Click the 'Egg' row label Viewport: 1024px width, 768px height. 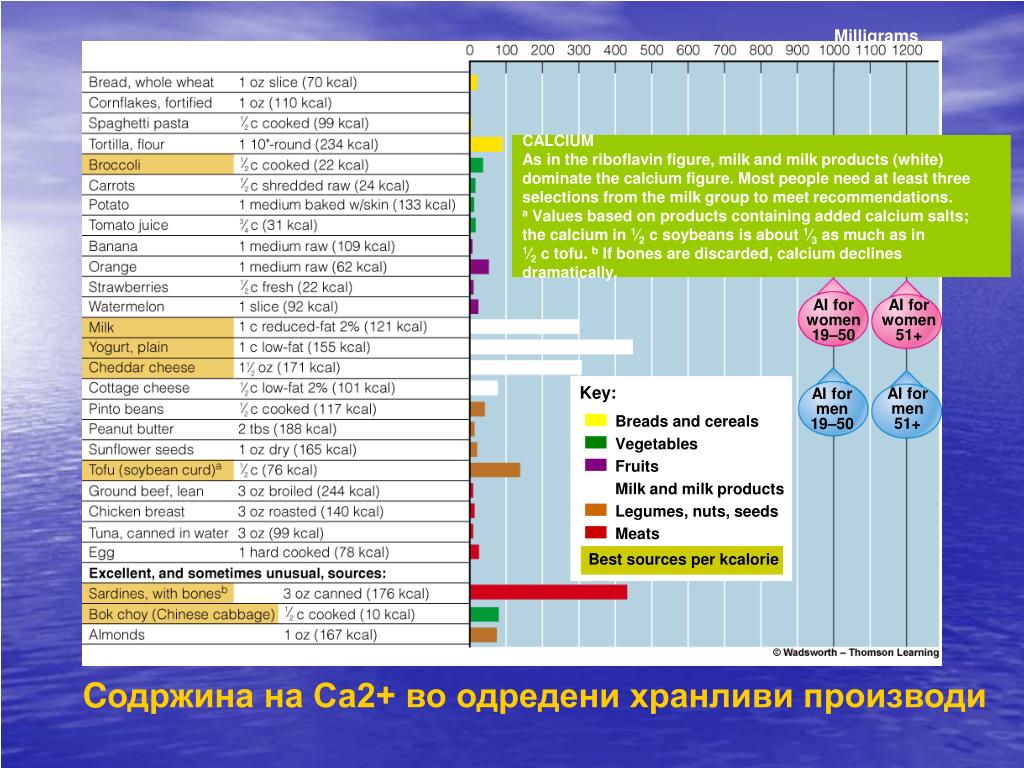click(x=101, y=552)
